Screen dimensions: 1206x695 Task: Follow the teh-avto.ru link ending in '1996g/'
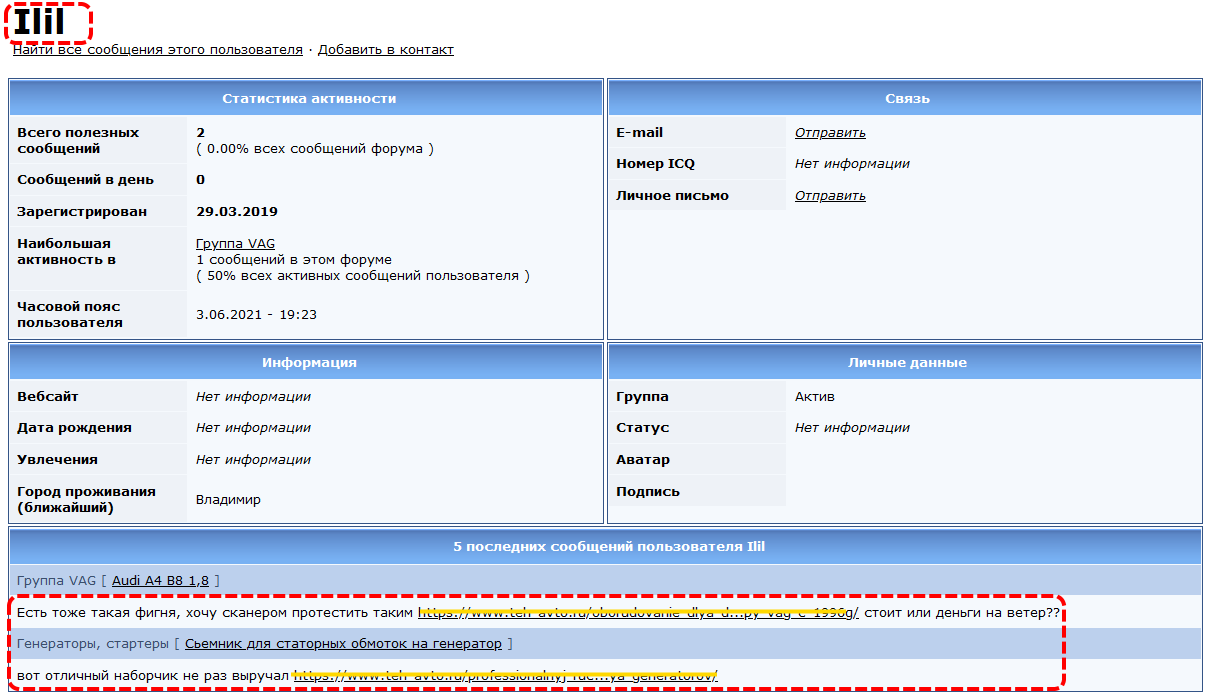[638, 612]
